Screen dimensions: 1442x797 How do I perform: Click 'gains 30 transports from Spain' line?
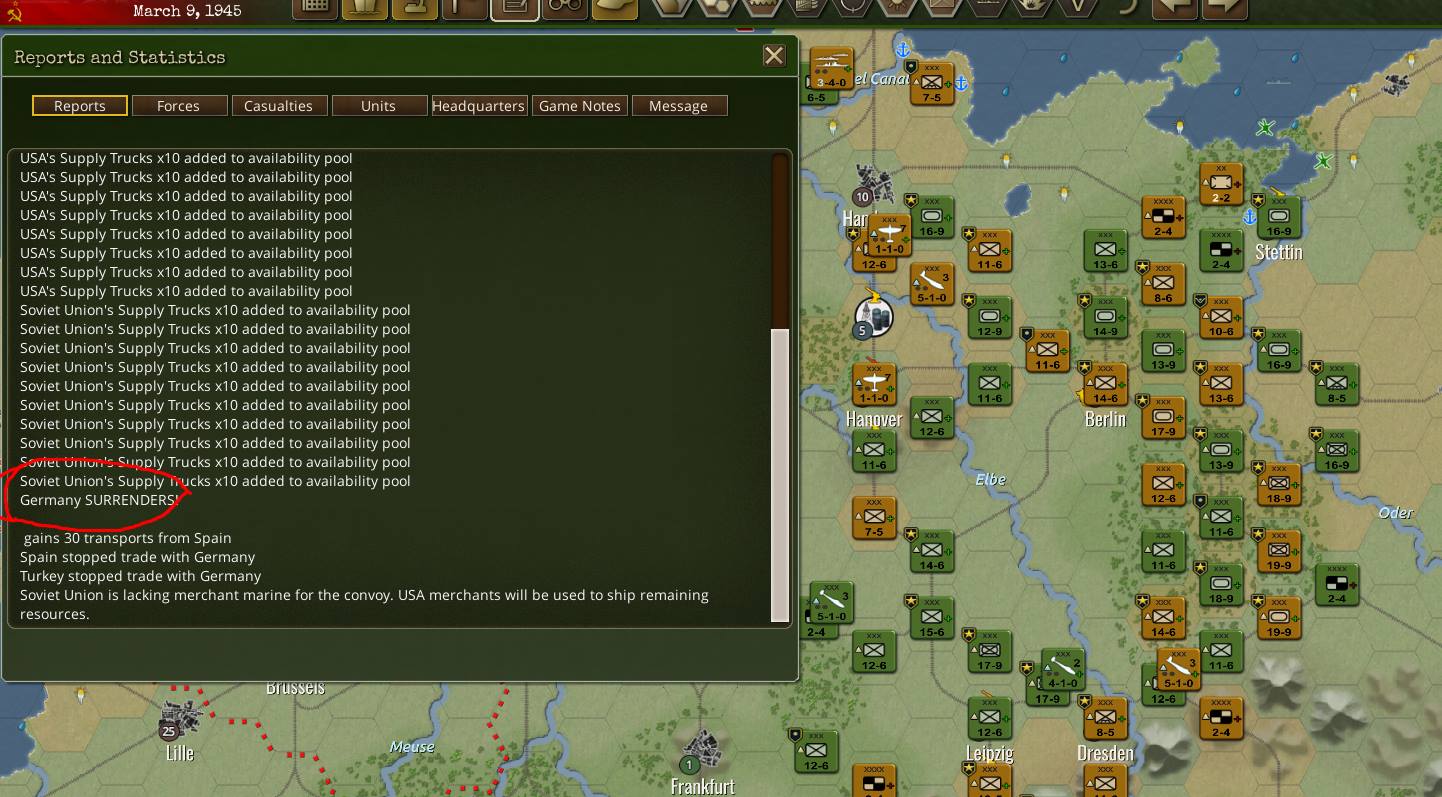127,538
